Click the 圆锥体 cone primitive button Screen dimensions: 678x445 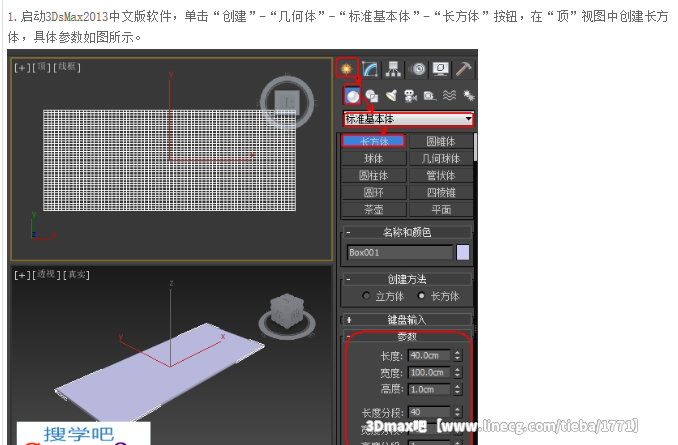[441, 141]
